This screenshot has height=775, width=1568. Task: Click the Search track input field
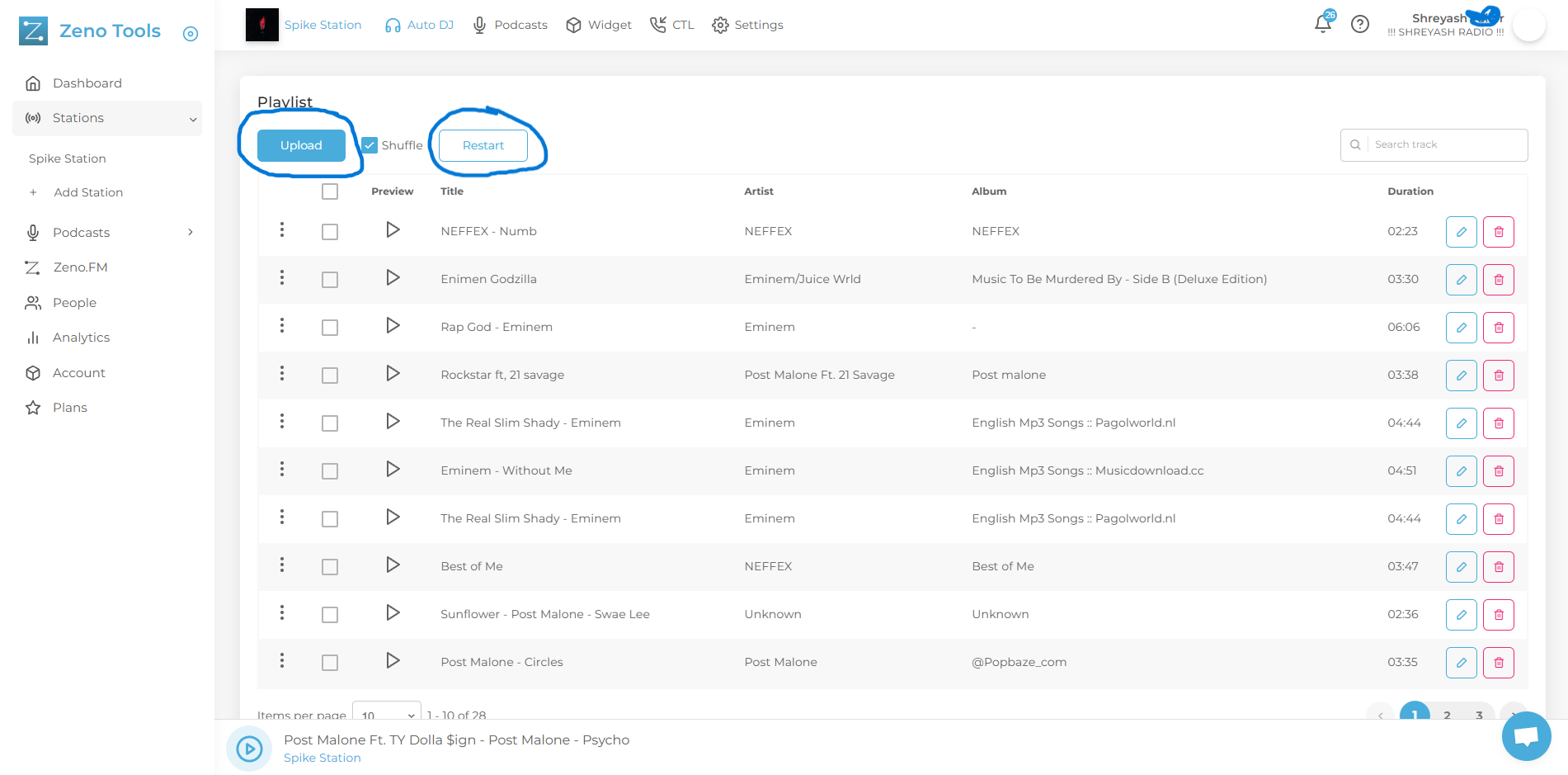[1434, 145]
